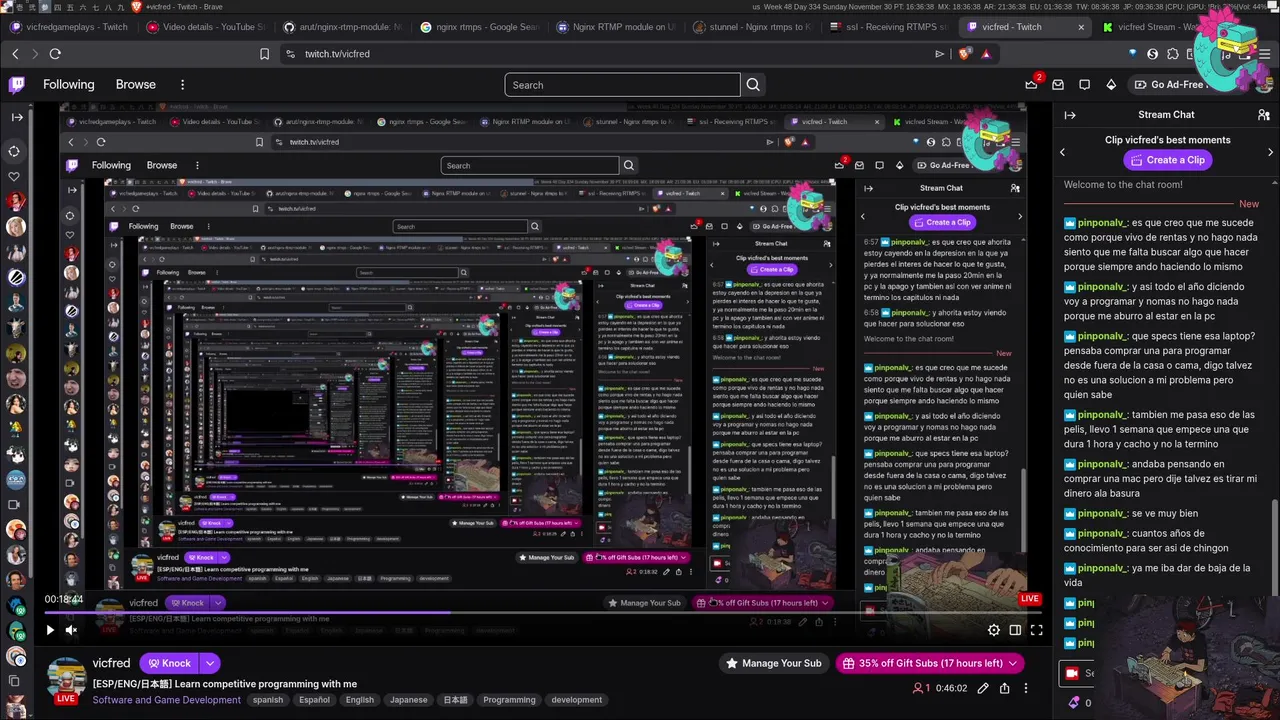Image resolution: width=1280 pixels, height=720 pixels.
Task: Open the Browse menu item
Action: 136,85
